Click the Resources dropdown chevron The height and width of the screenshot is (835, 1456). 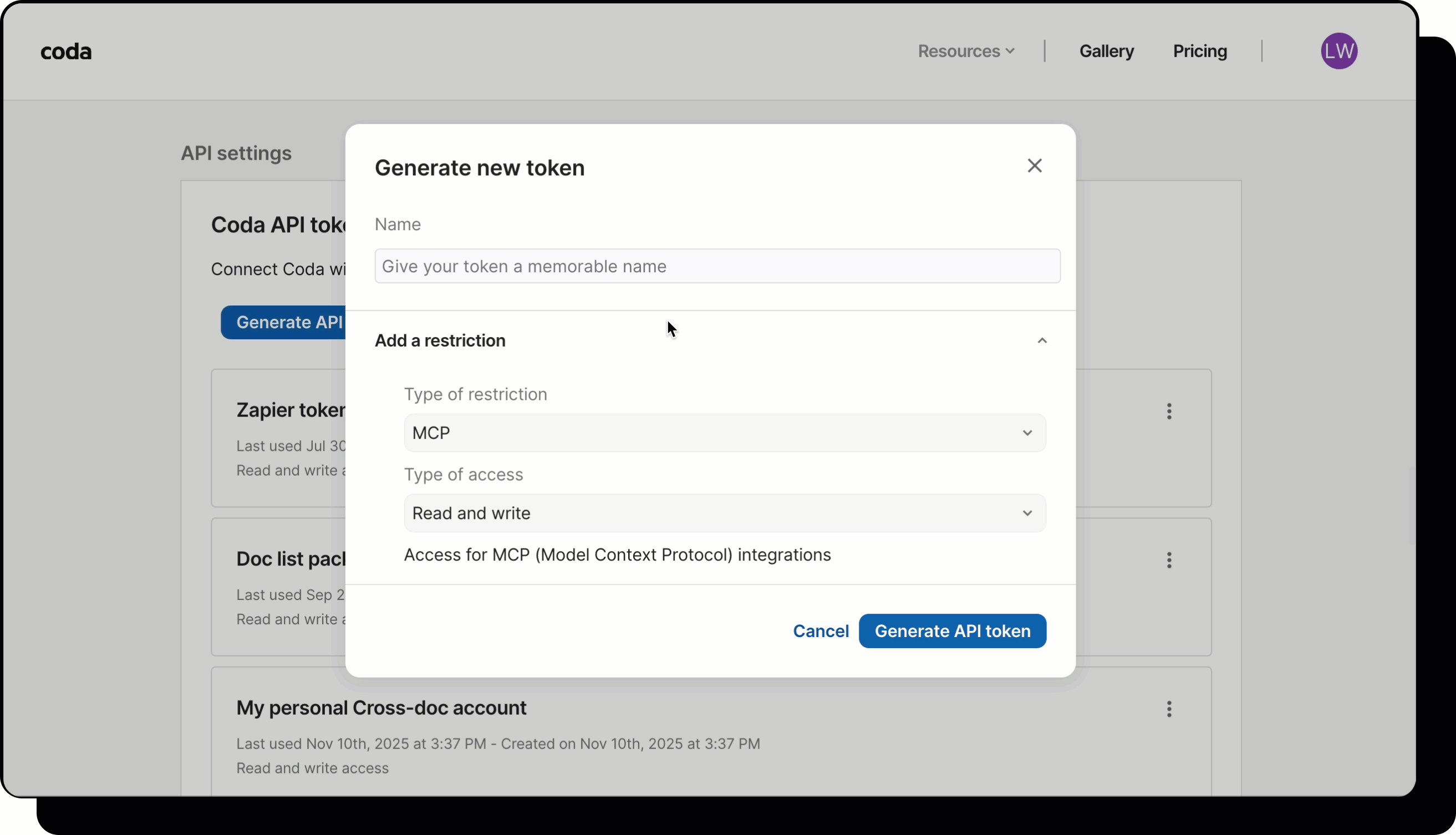1010,51
